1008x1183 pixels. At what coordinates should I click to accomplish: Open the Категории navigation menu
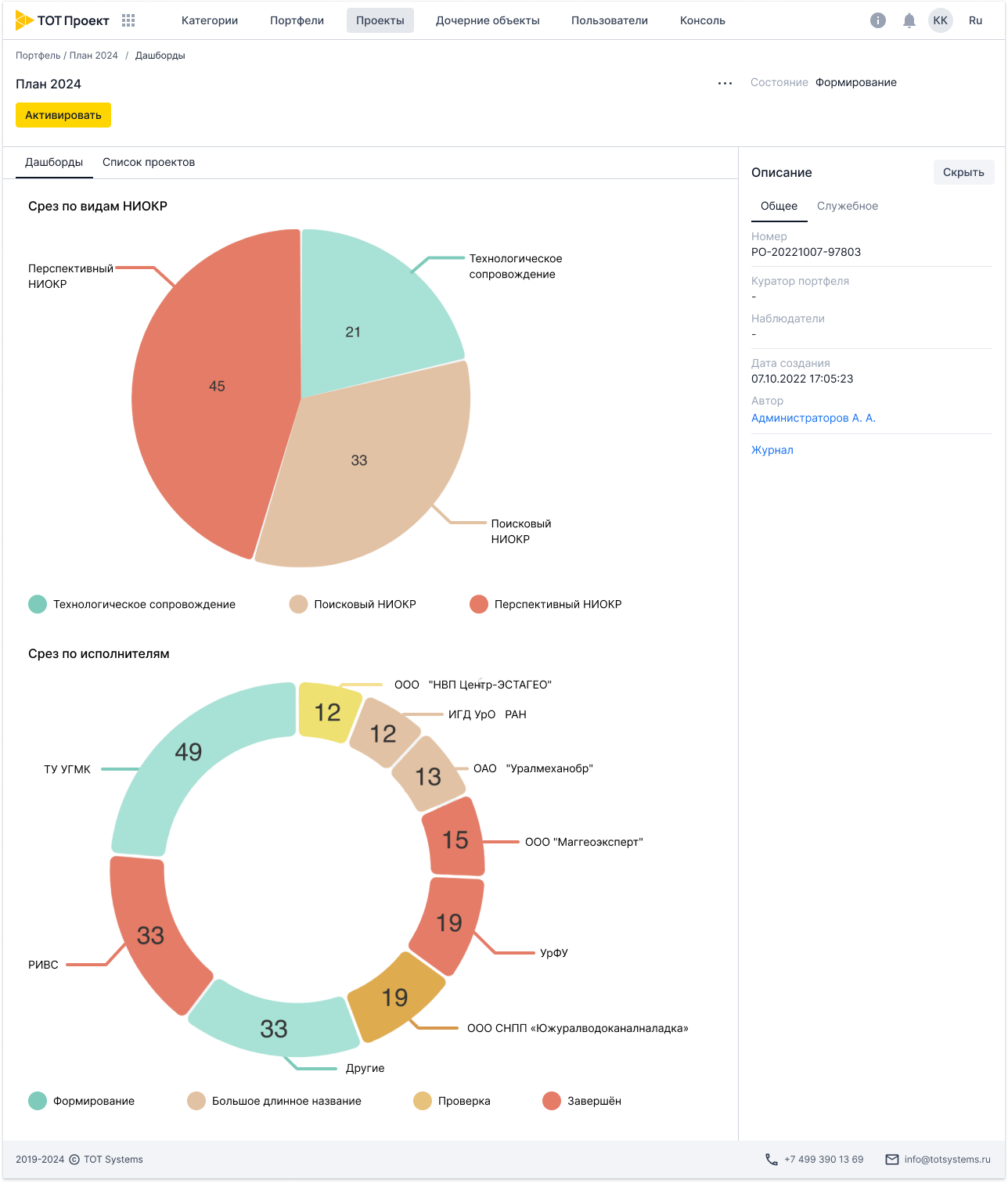[x=210, y=21]
